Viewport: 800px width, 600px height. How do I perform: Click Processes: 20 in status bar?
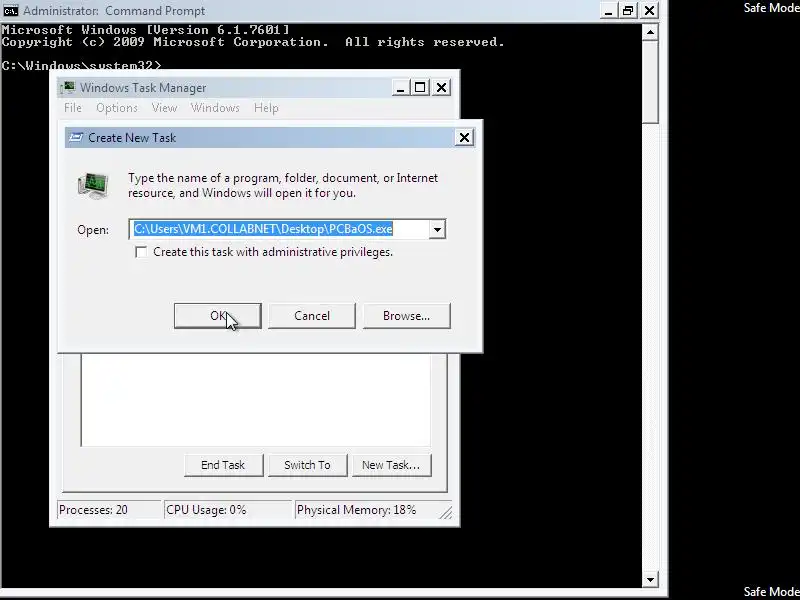click(109, 510)
